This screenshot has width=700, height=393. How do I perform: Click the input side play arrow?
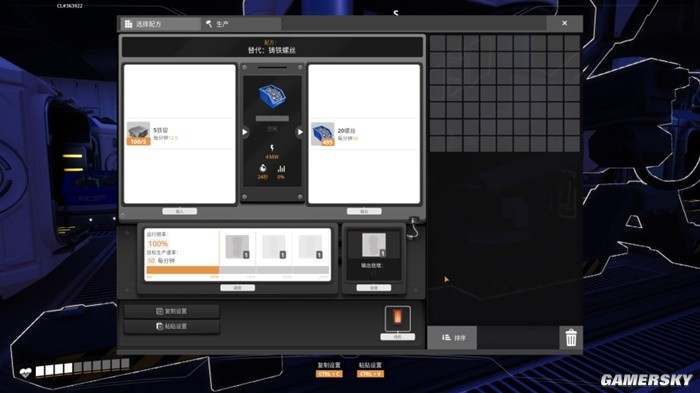tap(245, 132)
